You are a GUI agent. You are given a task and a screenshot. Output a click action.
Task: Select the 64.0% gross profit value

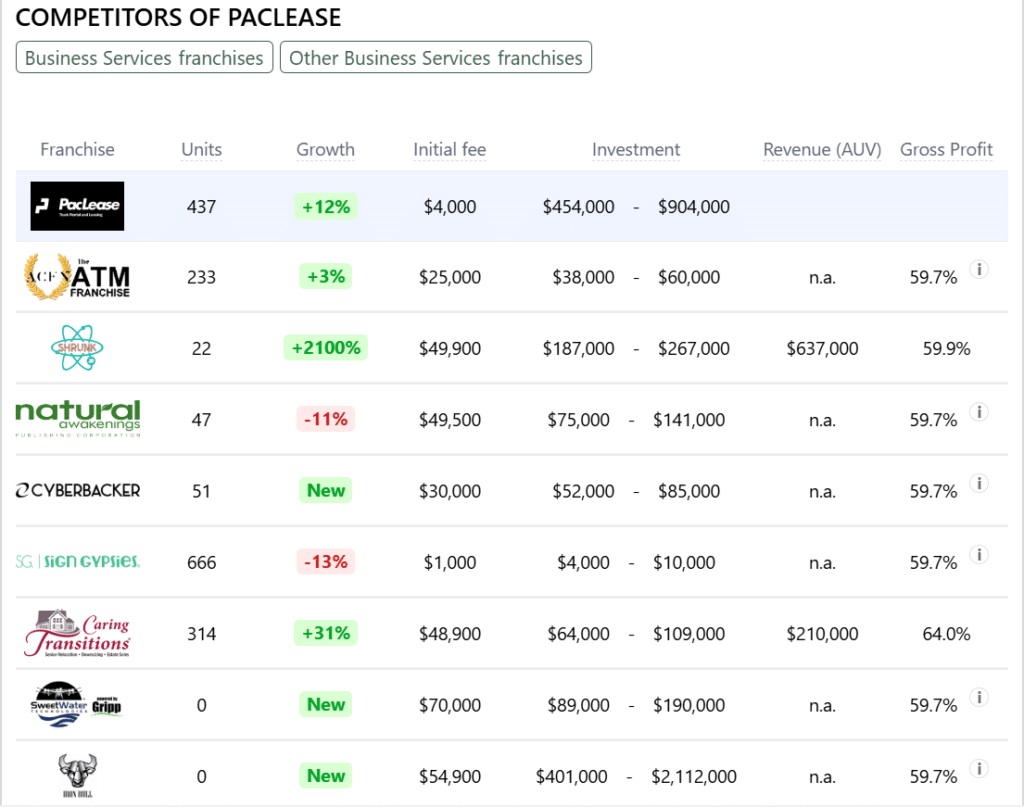coord(946,634)
